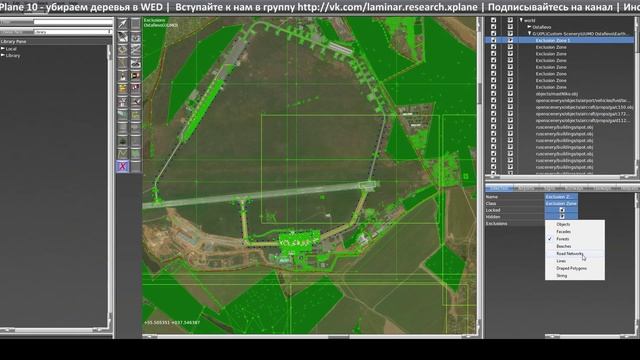Click the Library Pane header
This screenshot has width=640, height=360.
(x=56, y=41)
